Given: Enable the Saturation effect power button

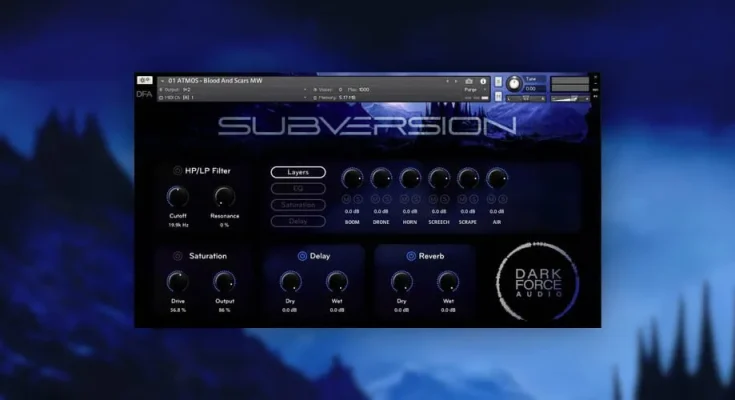Looking at the screenshot, I should pos(179,256).
